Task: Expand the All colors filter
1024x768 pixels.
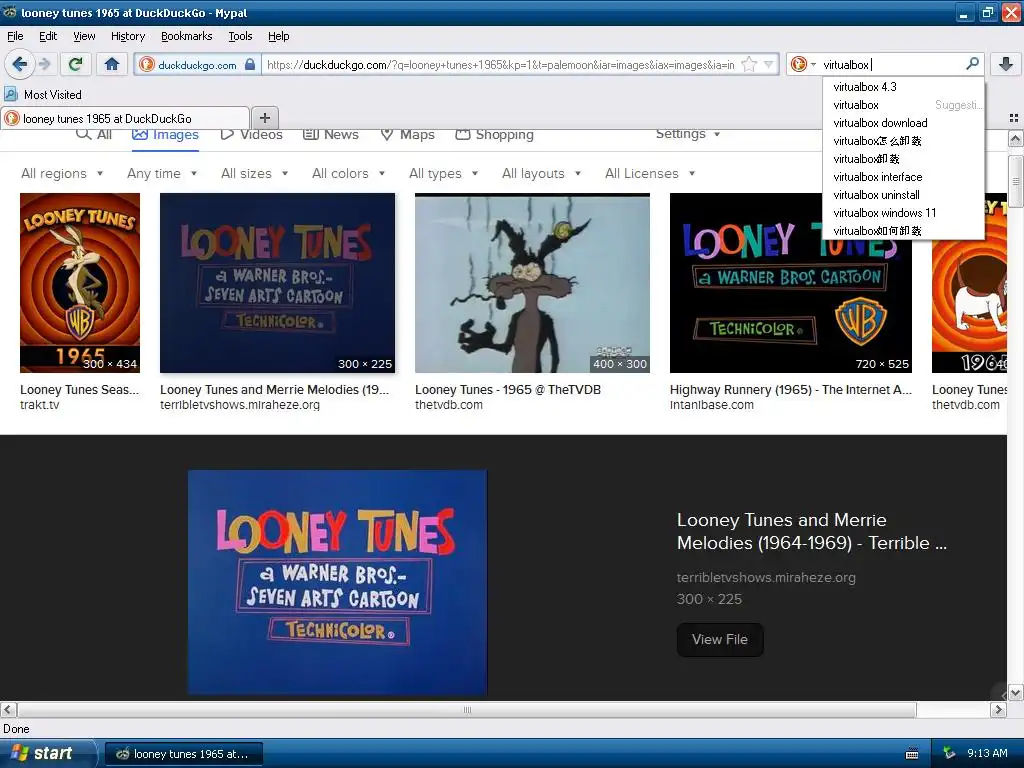Action: click(348, 173)
